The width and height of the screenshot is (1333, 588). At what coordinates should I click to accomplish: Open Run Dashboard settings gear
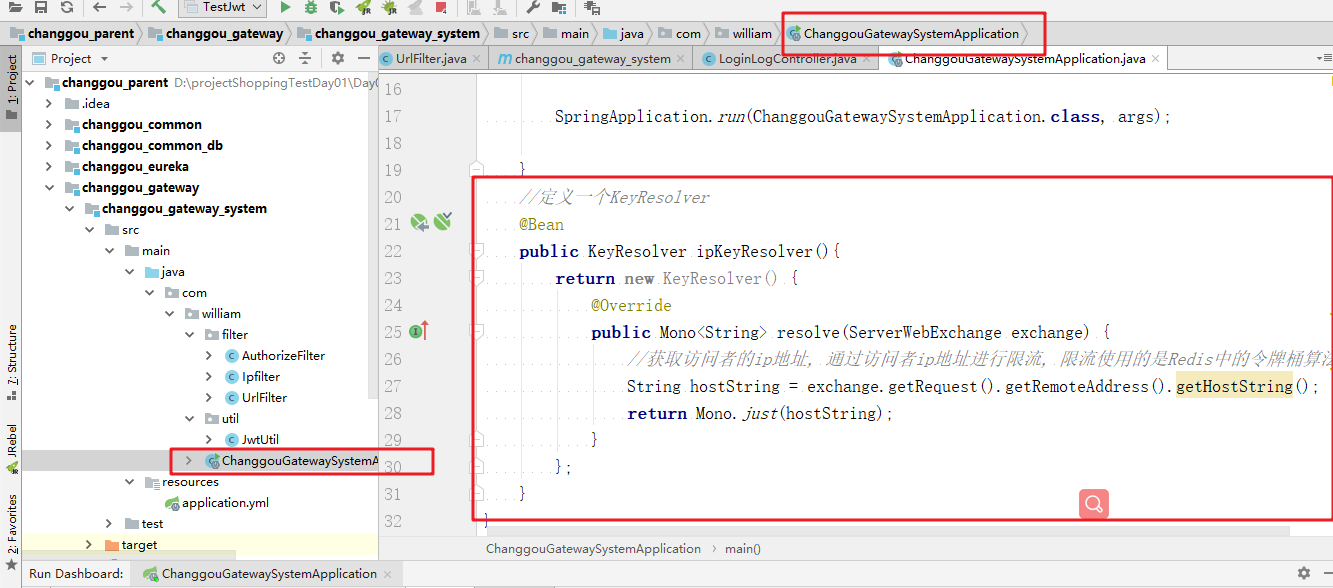[x=1303, y=573]
